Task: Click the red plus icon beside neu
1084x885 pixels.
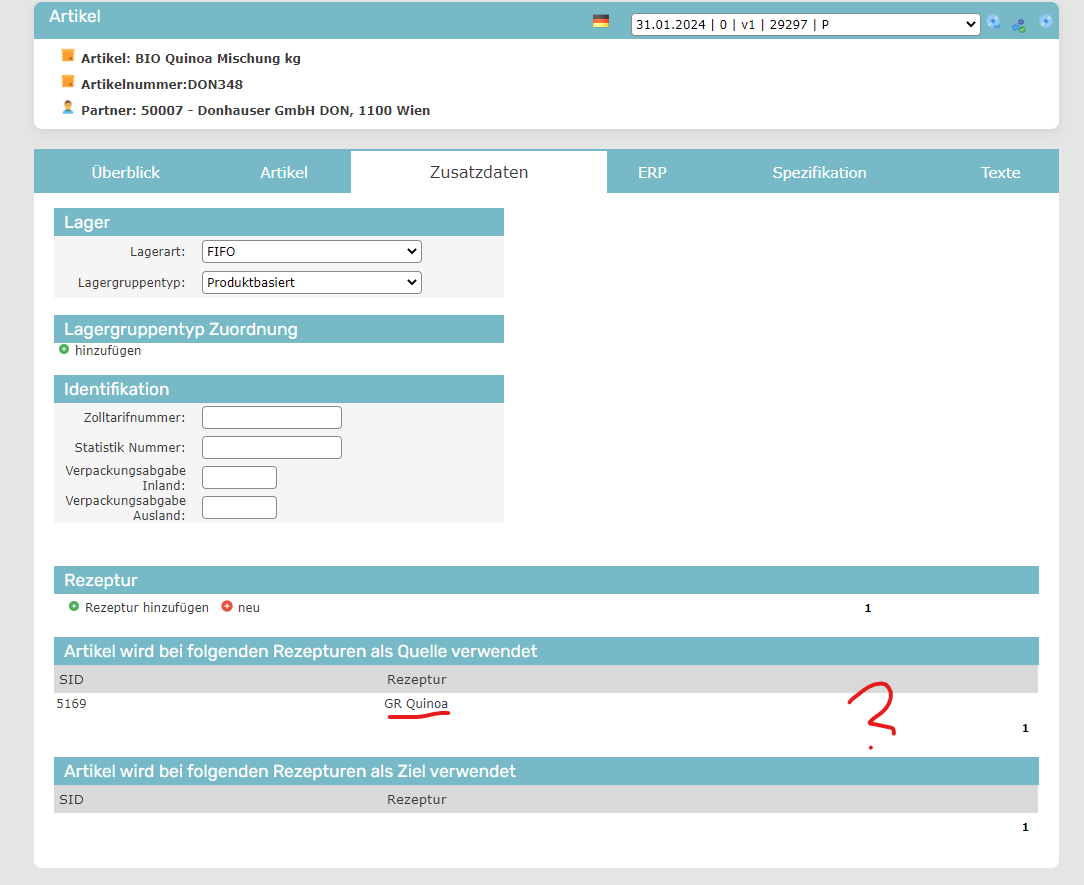Action: click(227, 607)
